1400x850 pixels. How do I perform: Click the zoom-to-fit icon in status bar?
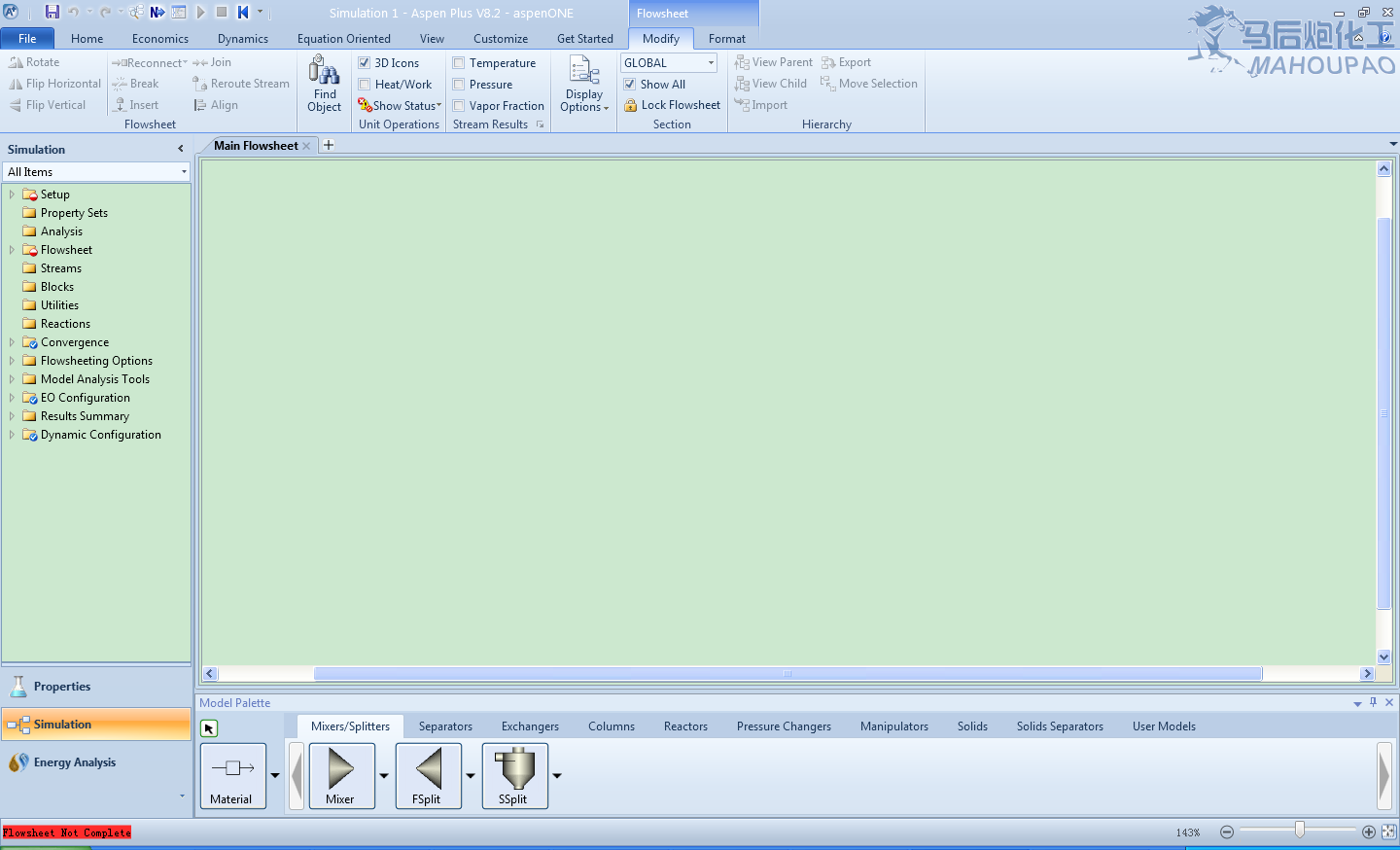pyautogui.click(x=1388, y=832)
